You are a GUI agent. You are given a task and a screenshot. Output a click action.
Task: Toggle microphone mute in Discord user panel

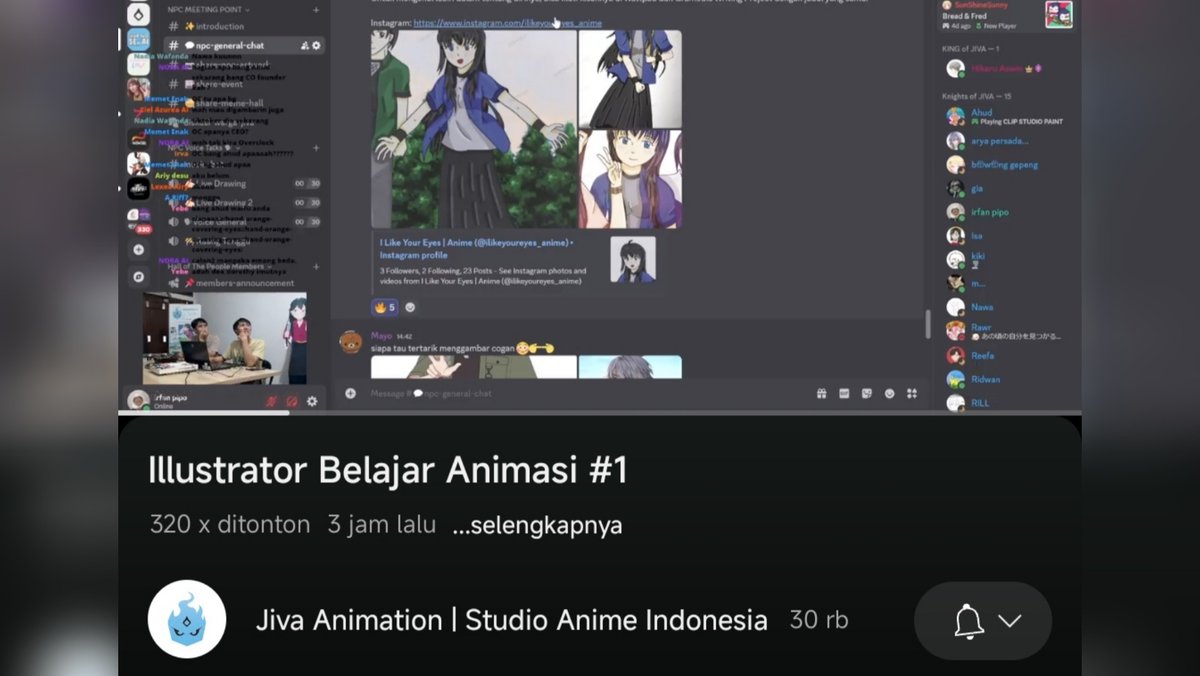[x=270, y=401]
